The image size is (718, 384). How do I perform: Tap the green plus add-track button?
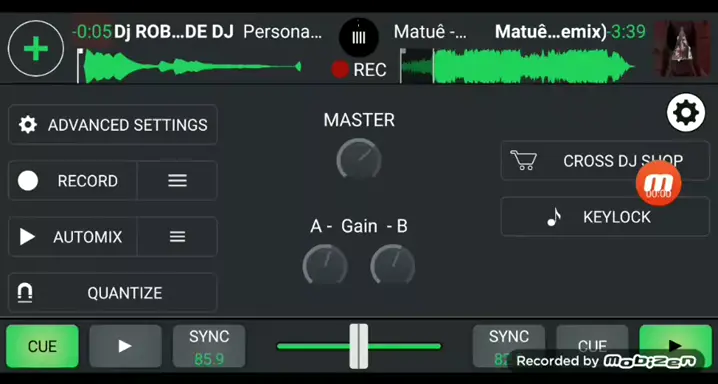pos(36,49)
